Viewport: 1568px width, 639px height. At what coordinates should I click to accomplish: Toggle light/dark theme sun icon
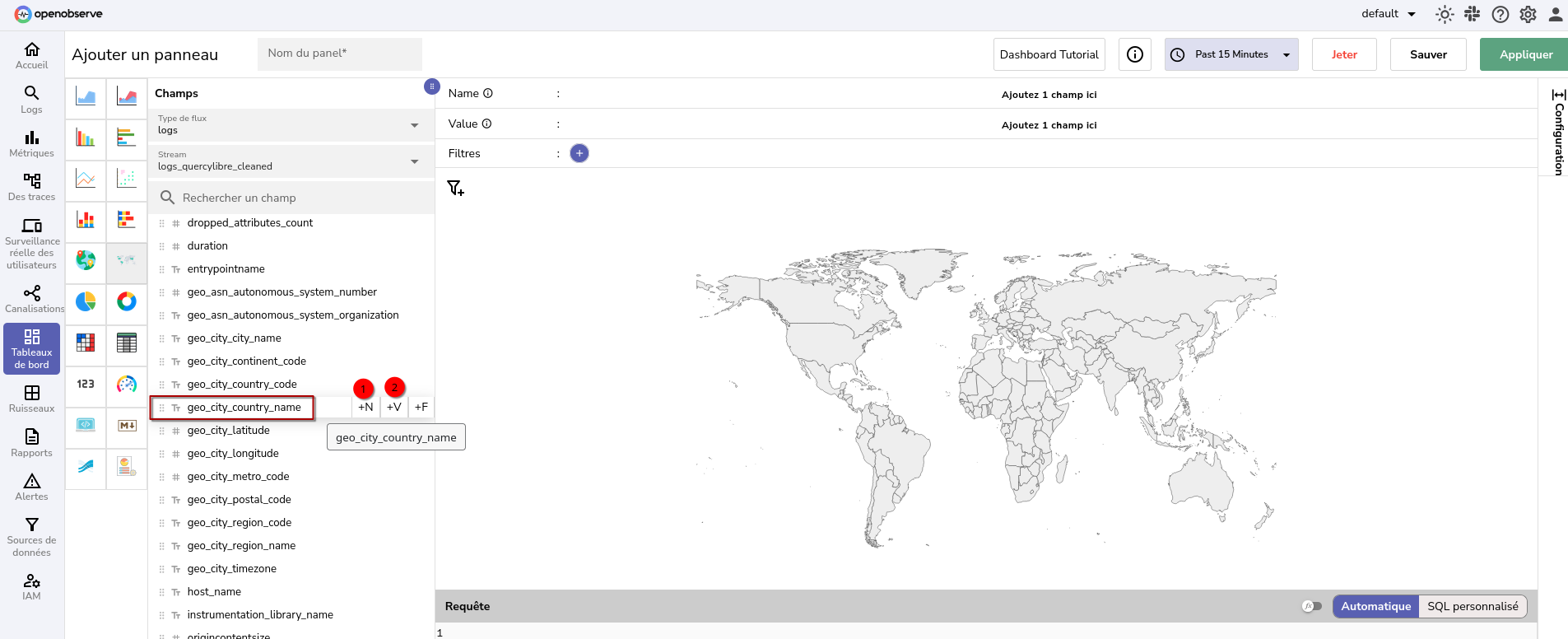click(x=1445, y=14)
